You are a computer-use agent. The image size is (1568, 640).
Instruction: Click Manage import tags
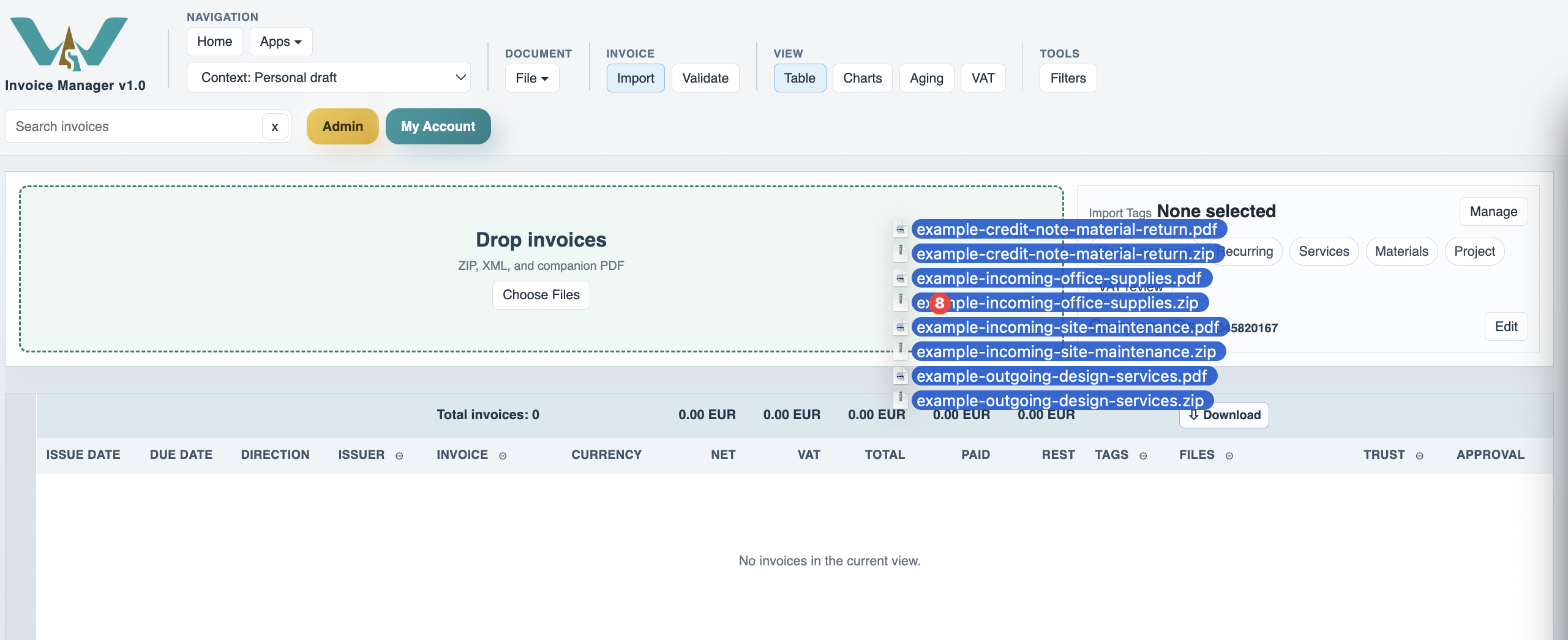(1494, 212)
